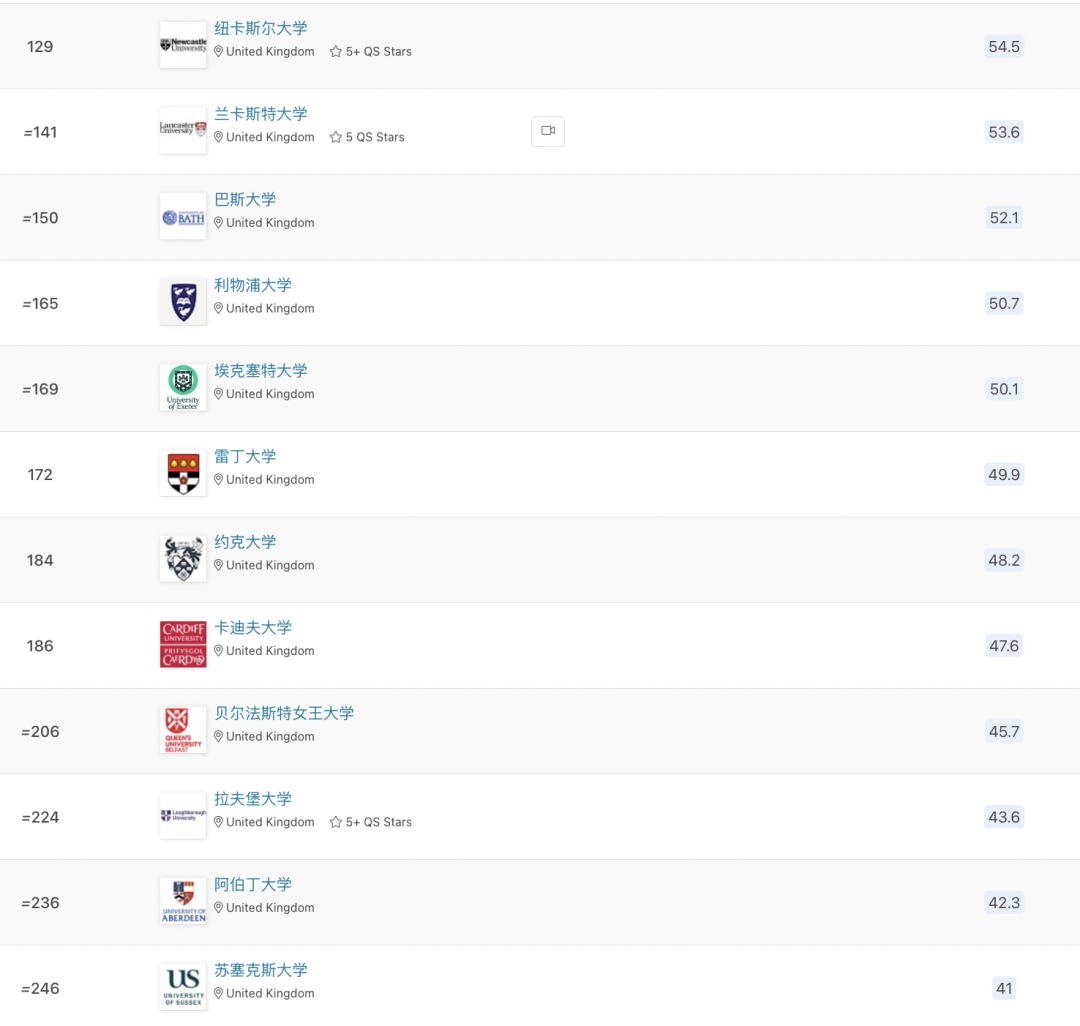Viewport: 1080px width, 1026px height.
Task: Click the video camera icon beside Lancaster
Action: point(548,131)
